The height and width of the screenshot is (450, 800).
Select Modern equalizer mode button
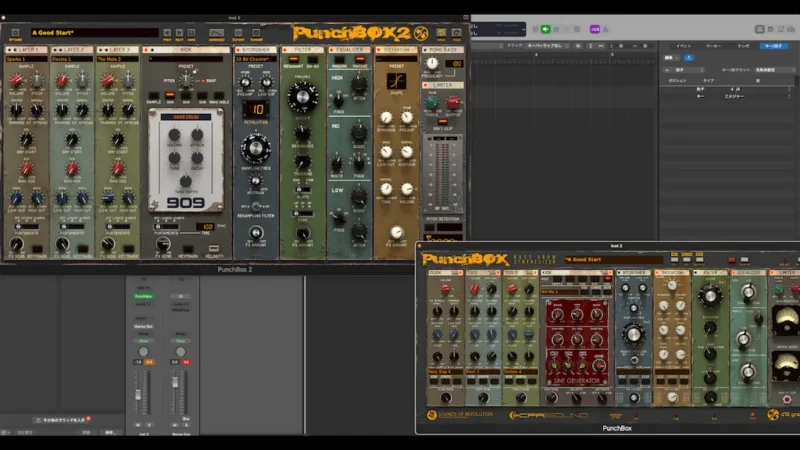(x=339, y=60)
